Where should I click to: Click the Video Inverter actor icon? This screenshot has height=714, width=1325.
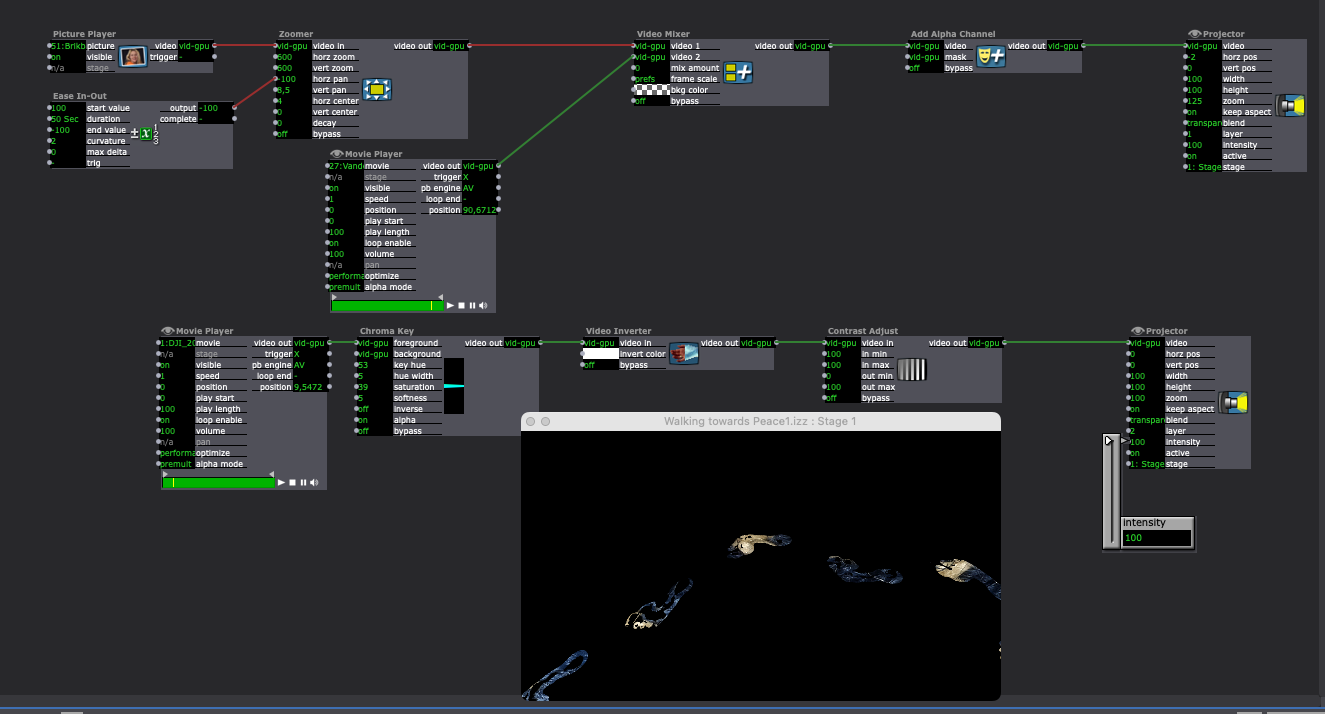click(x=683, y=353)
